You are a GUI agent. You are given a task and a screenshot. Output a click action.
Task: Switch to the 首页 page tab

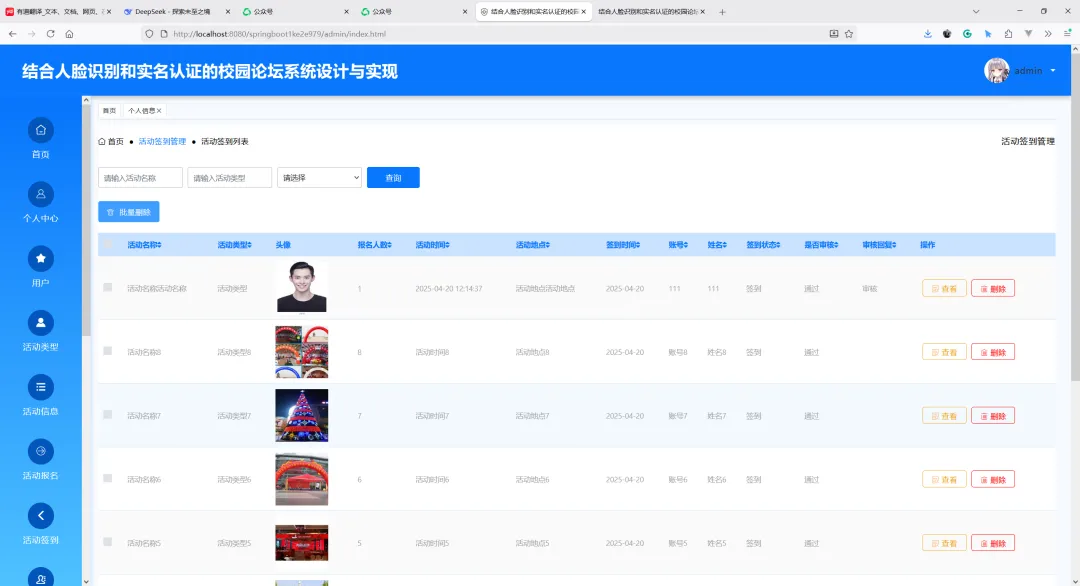(x=110, y=111)
